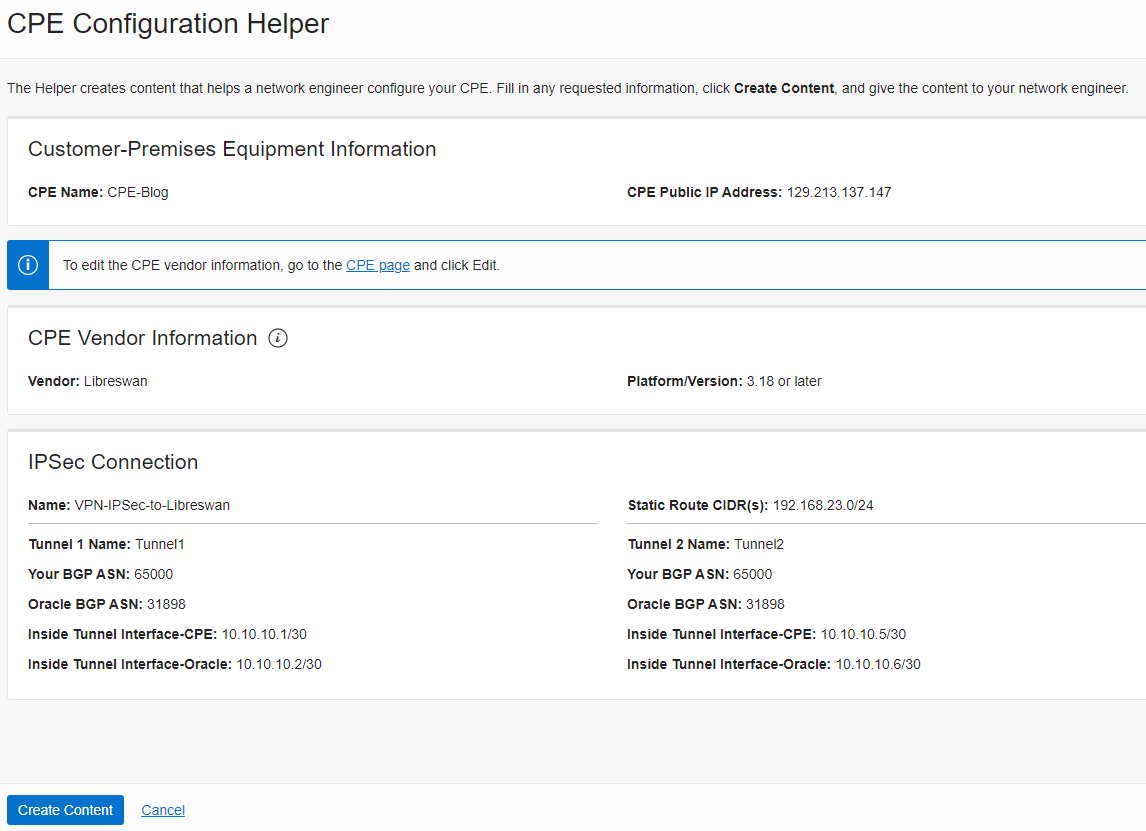Click info icon beside CPE Vendor Information
Screen dimensions: 1146x831
[278, 338]
